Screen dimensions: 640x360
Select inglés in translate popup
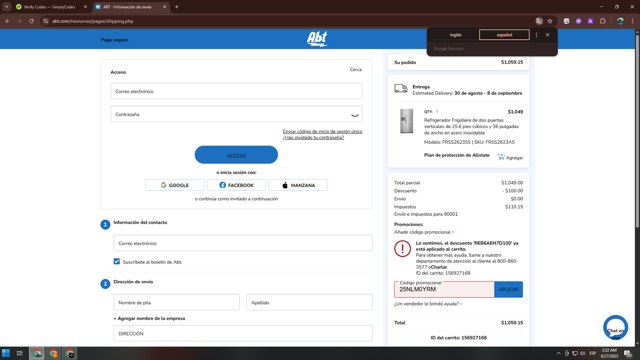coord(455,35)
